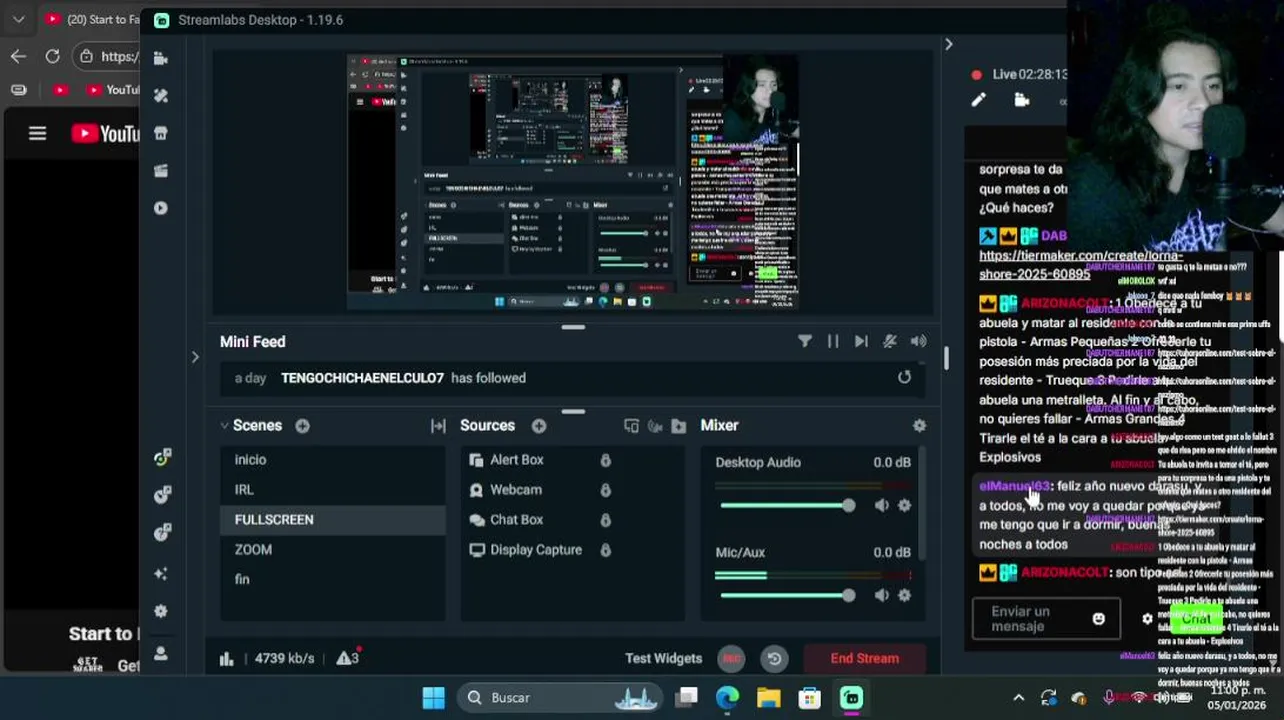Toggle Mini Feed alert sound volume icon
The image size is (1284, 720).
point(919,341)
